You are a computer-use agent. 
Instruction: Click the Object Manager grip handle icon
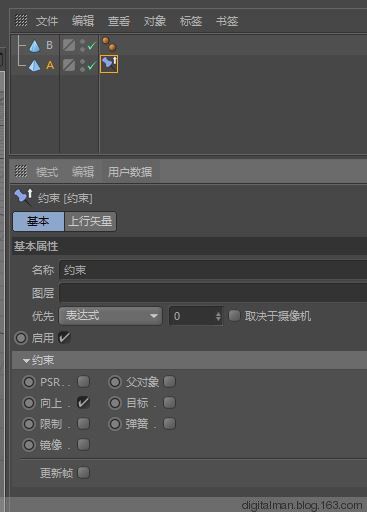click(x=21, y=21)
